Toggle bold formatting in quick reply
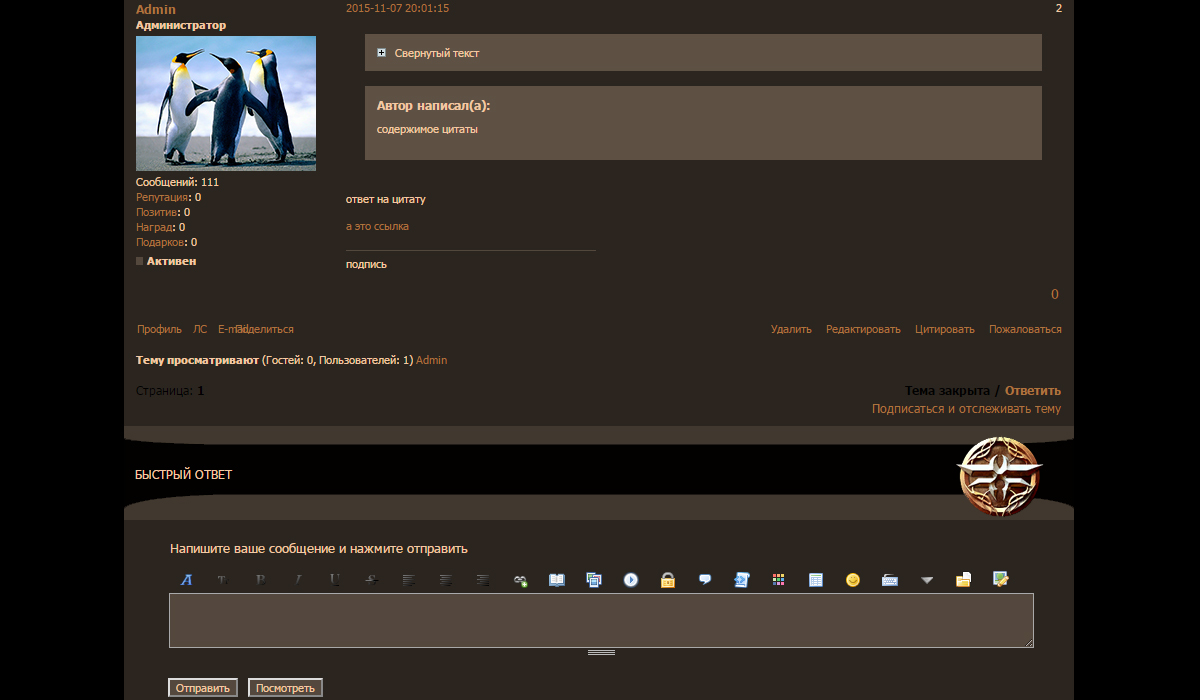1200x700 pixels. [x=260, y=580]
